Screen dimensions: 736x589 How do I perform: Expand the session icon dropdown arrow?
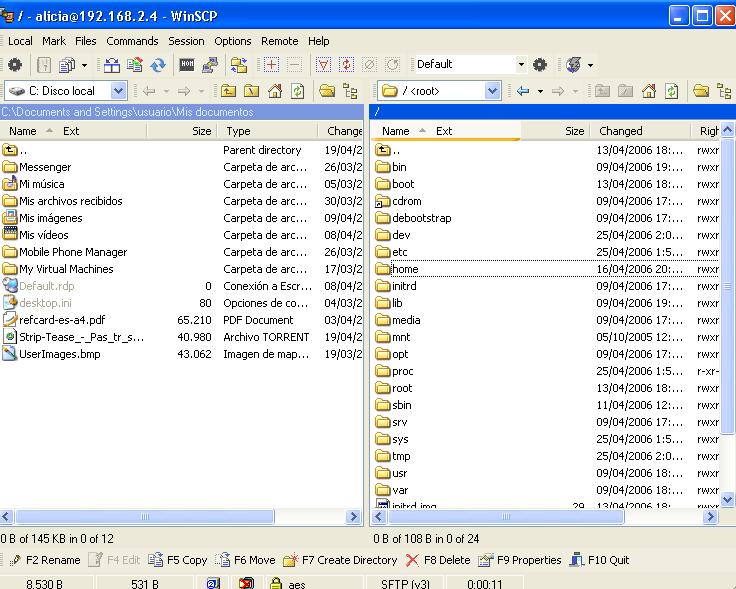point(590,65)
